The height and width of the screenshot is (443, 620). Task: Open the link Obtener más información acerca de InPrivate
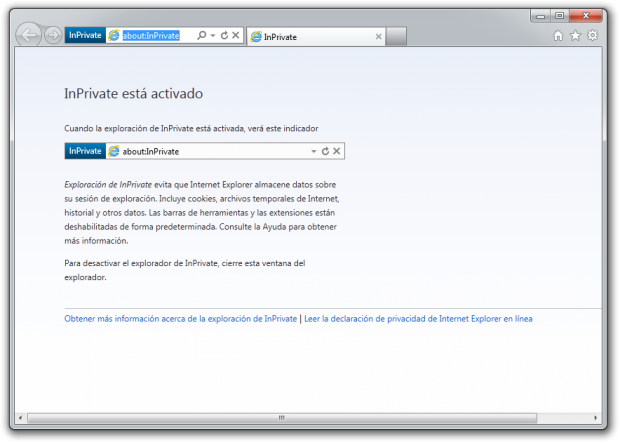click(x=181, y=319)
